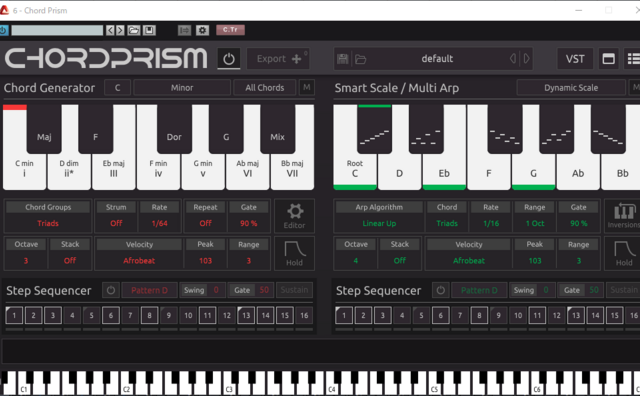Open preset folder icon next to default

(360, 60)
